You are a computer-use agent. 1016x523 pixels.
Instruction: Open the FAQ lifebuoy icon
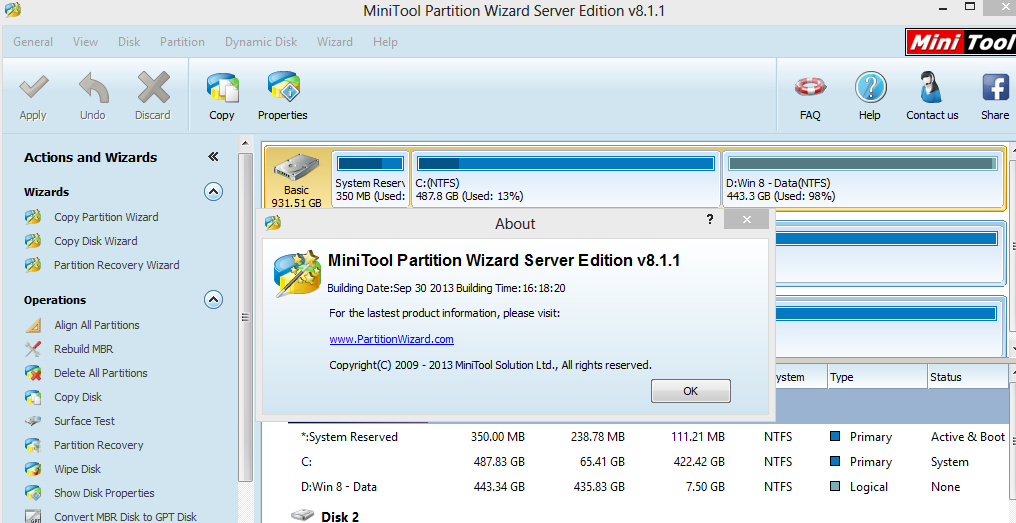(811, 87)
